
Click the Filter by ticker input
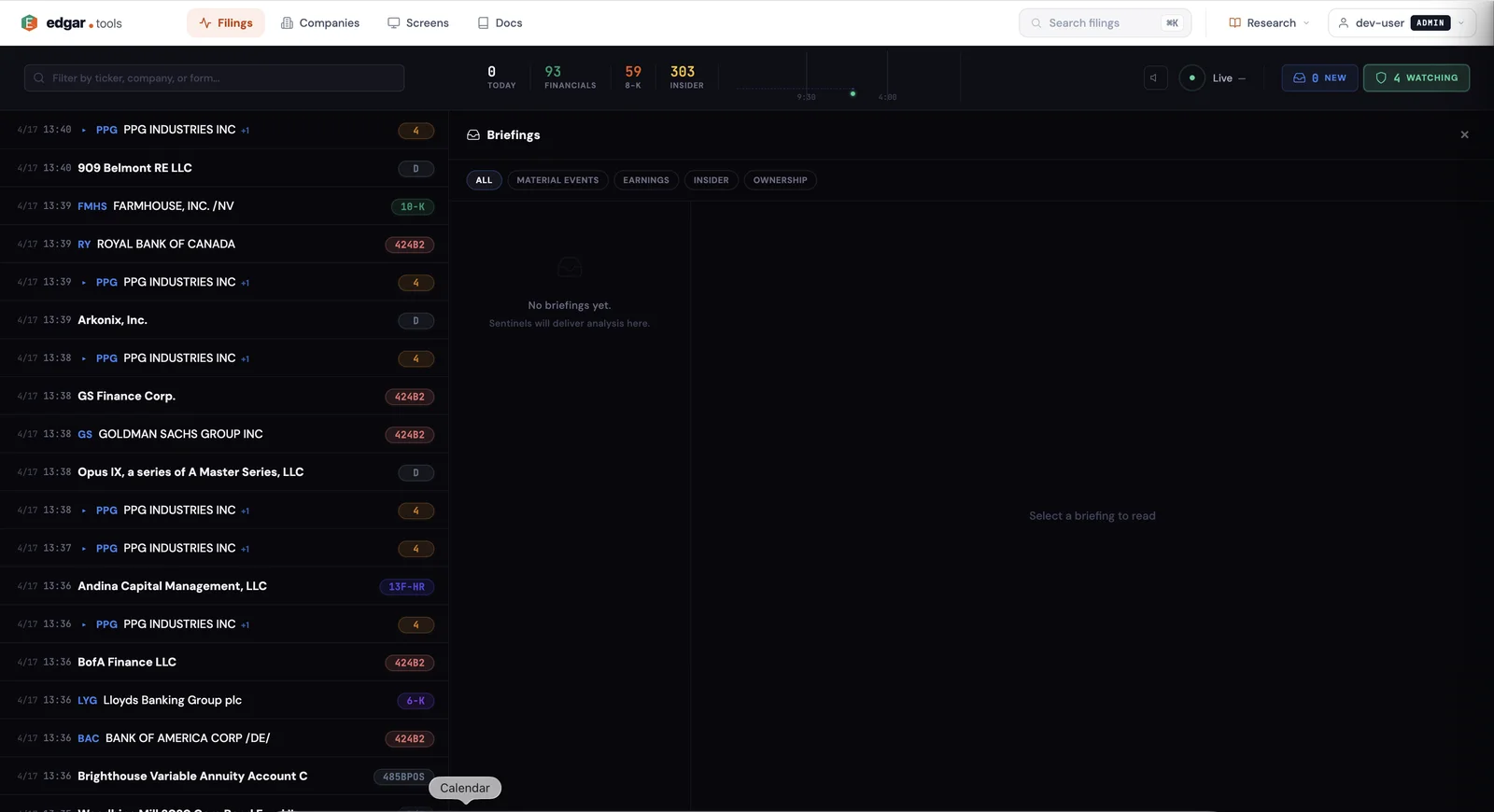(214, 77)
